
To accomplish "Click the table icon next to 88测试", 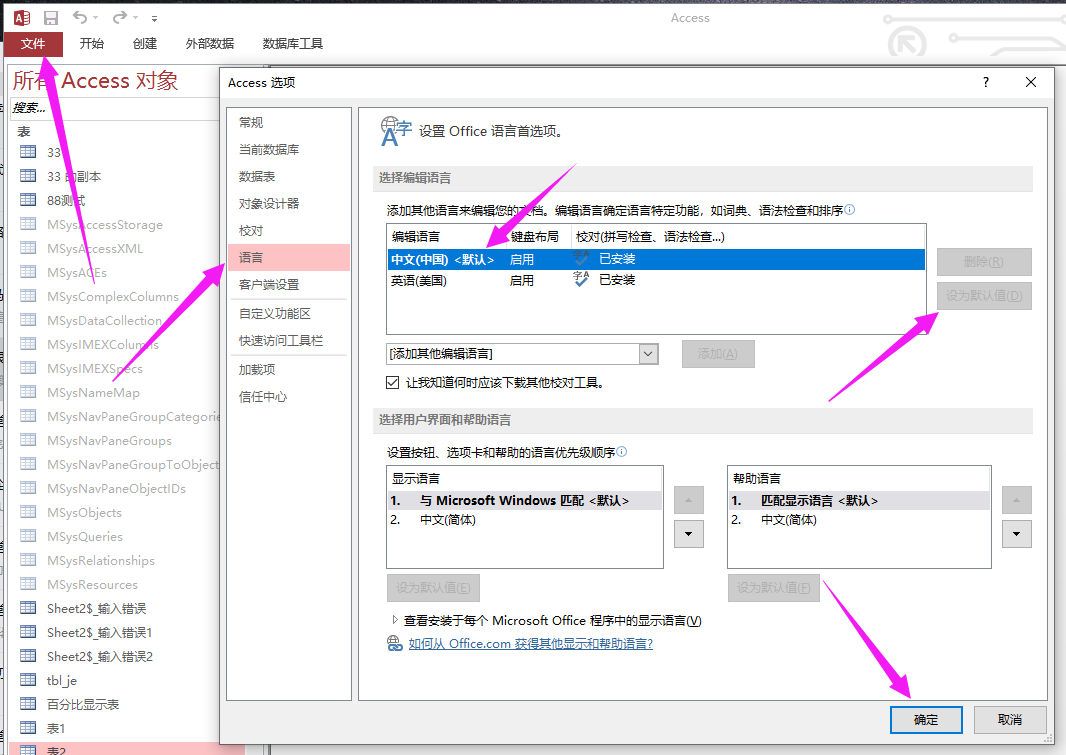I will [x=28, y=200].
